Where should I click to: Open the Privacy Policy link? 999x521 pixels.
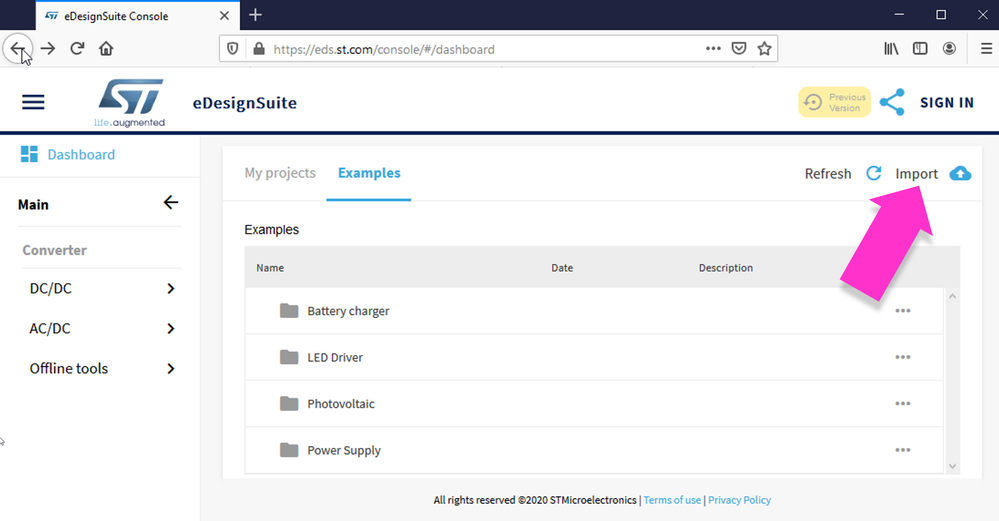[x=739, y=500]
